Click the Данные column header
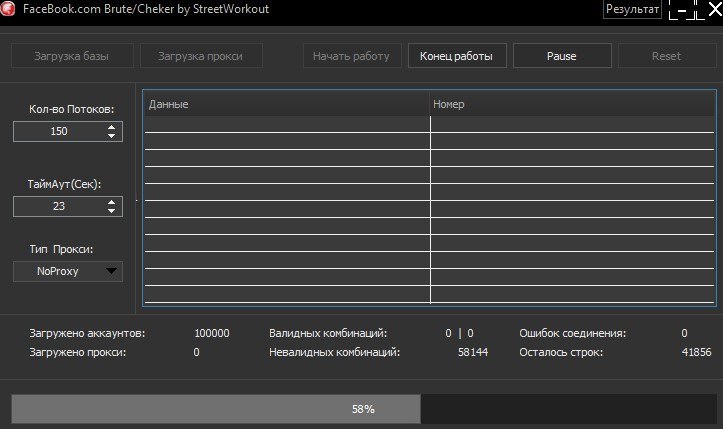 point(286,104)
